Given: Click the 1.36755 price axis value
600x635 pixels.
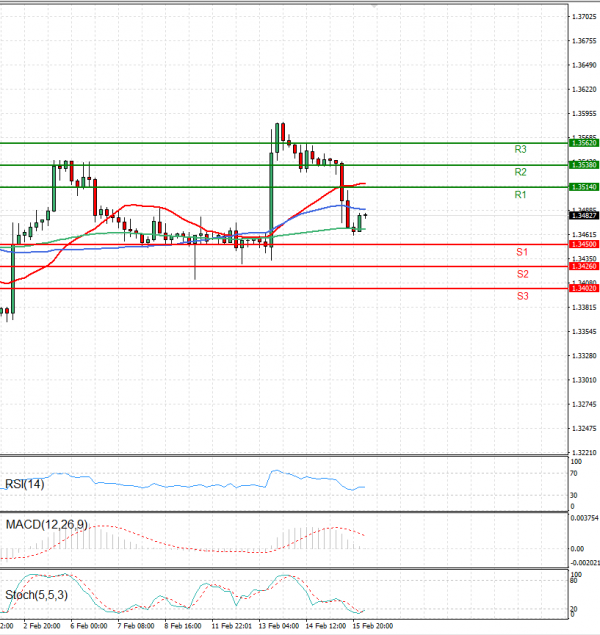Looking at the screenshot, I should 584,41.
